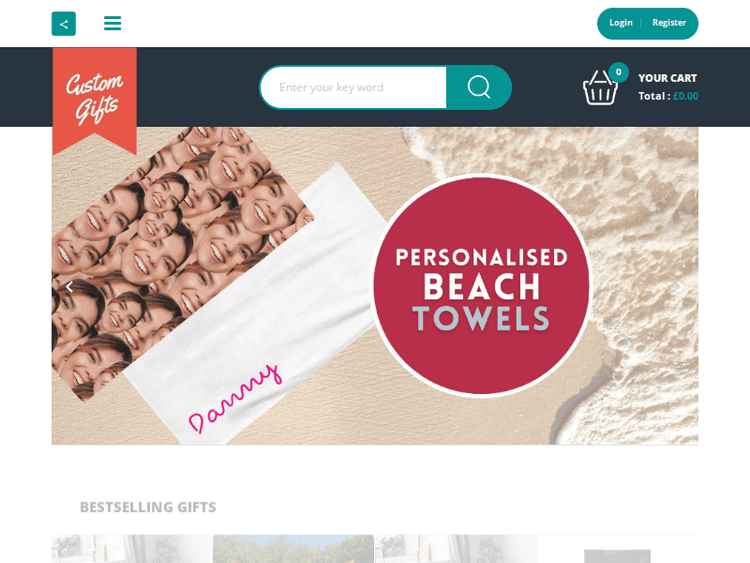Open the Register link
The image size is (750, 563).
click(x=669, y=23)
